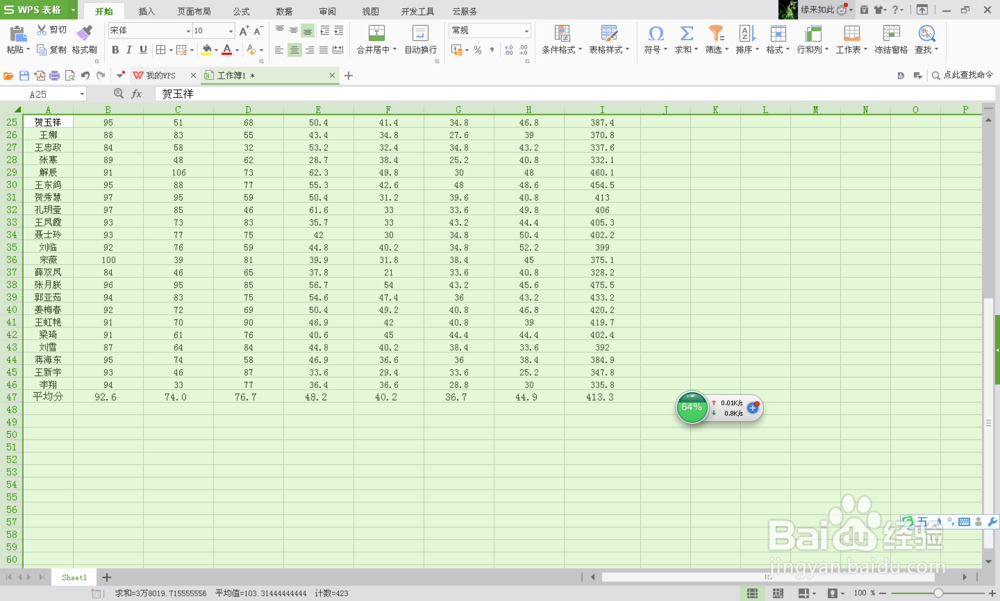
Task: Click the save disk icon in quick toolbar
Action: (24, 76)
